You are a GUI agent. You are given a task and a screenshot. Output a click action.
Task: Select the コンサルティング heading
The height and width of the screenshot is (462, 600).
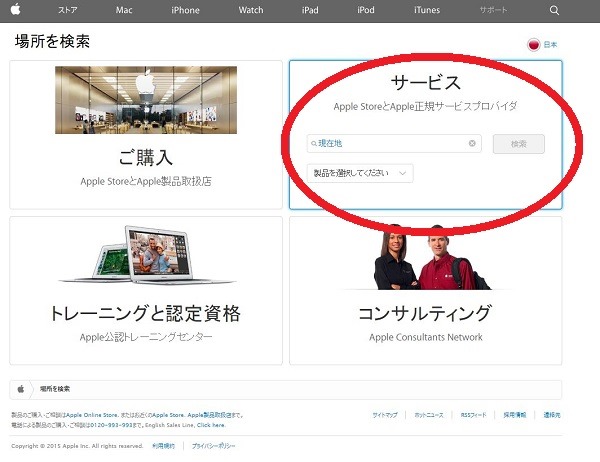coord(425,313)
